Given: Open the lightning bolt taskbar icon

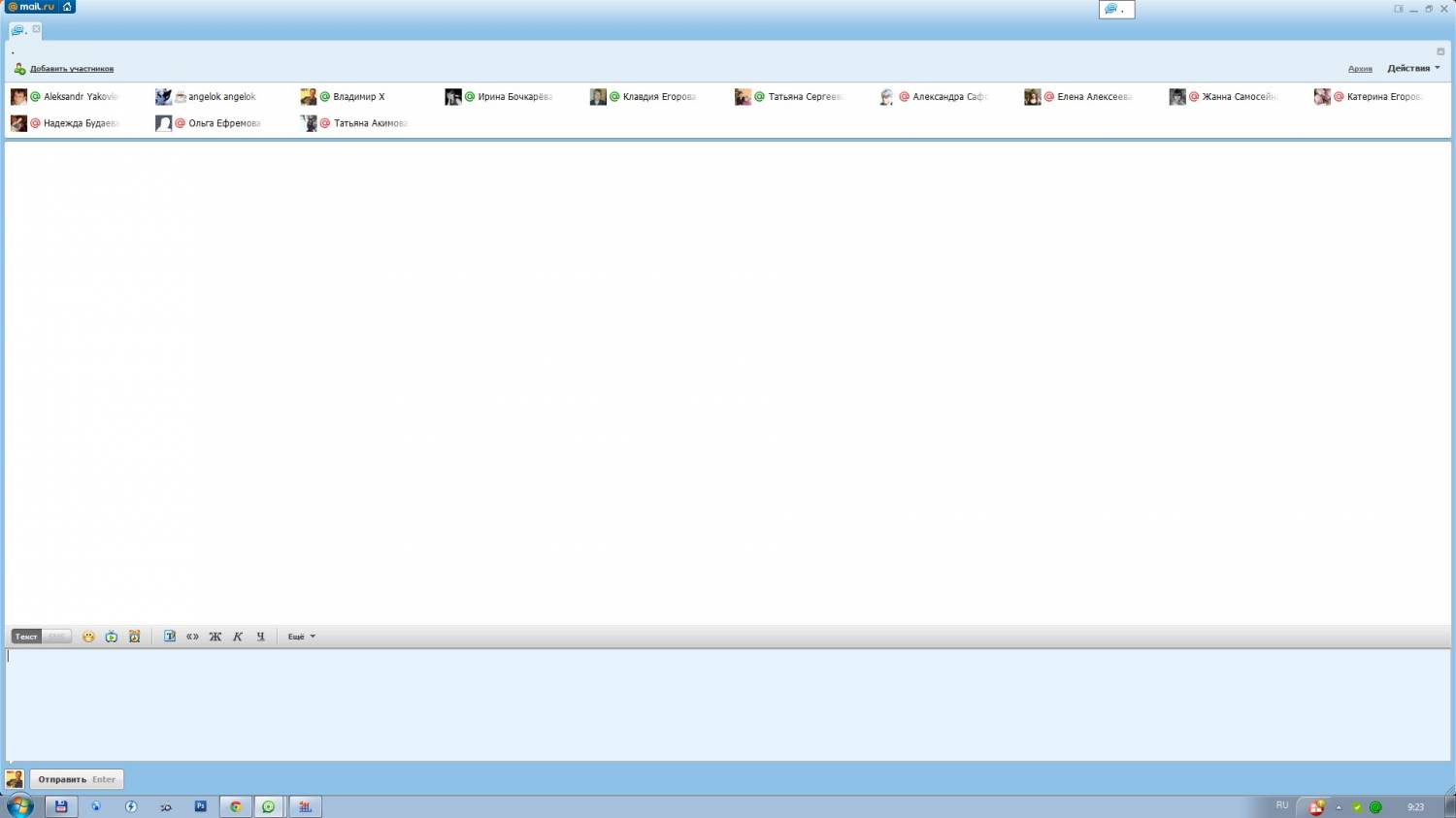Looking at the screenshot, I should point(131,806).
